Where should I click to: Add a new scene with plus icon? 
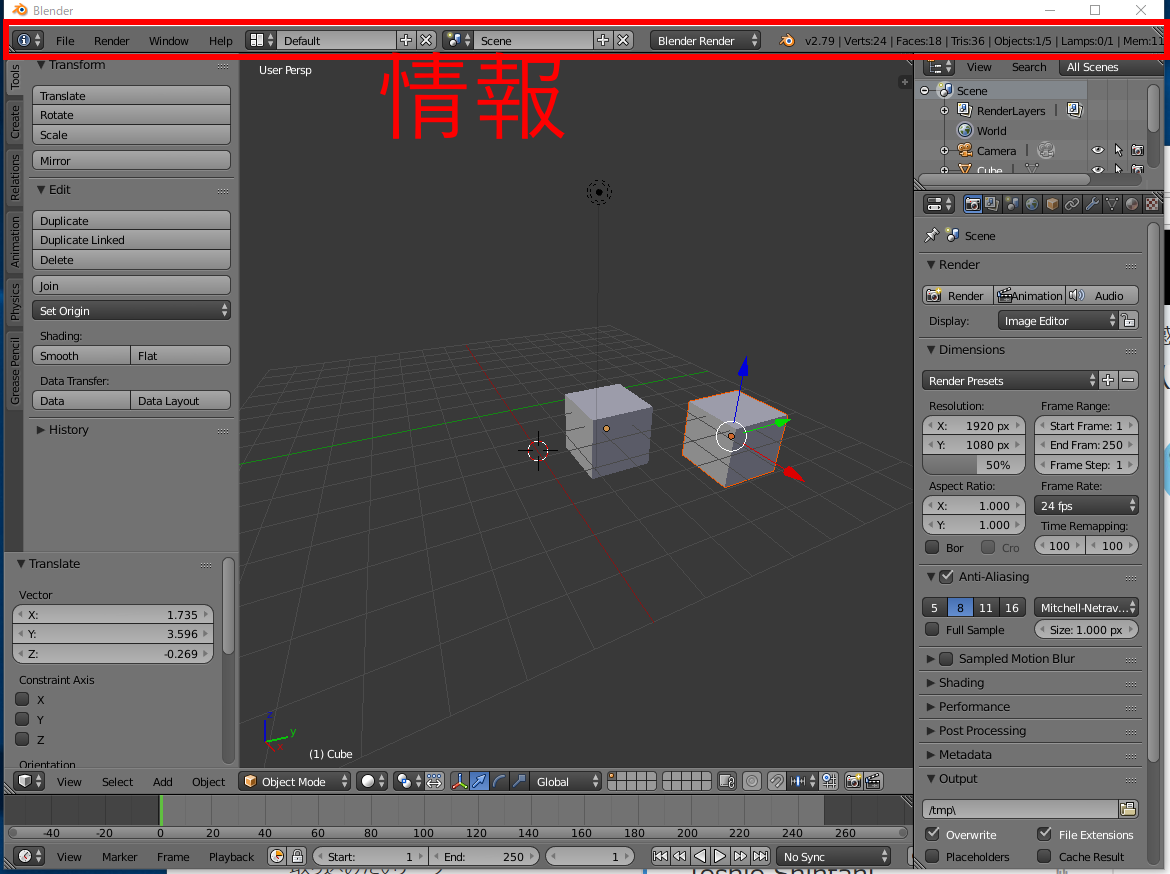tap(603, 40)
